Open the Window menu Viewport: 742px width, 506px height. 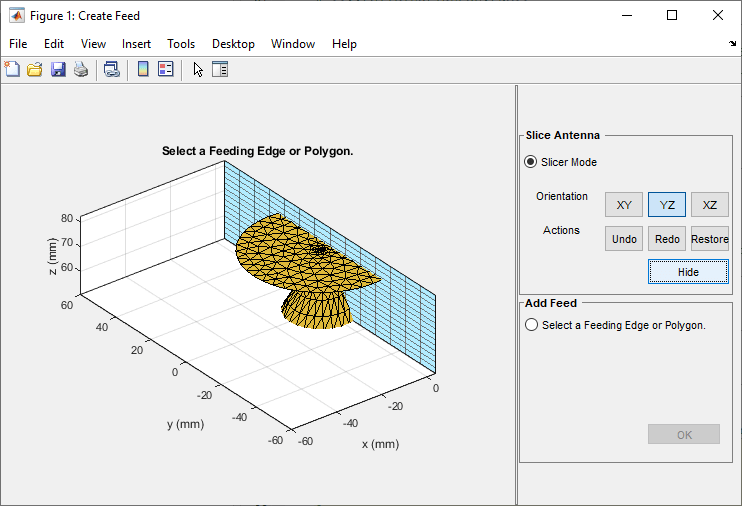[293, 44]
